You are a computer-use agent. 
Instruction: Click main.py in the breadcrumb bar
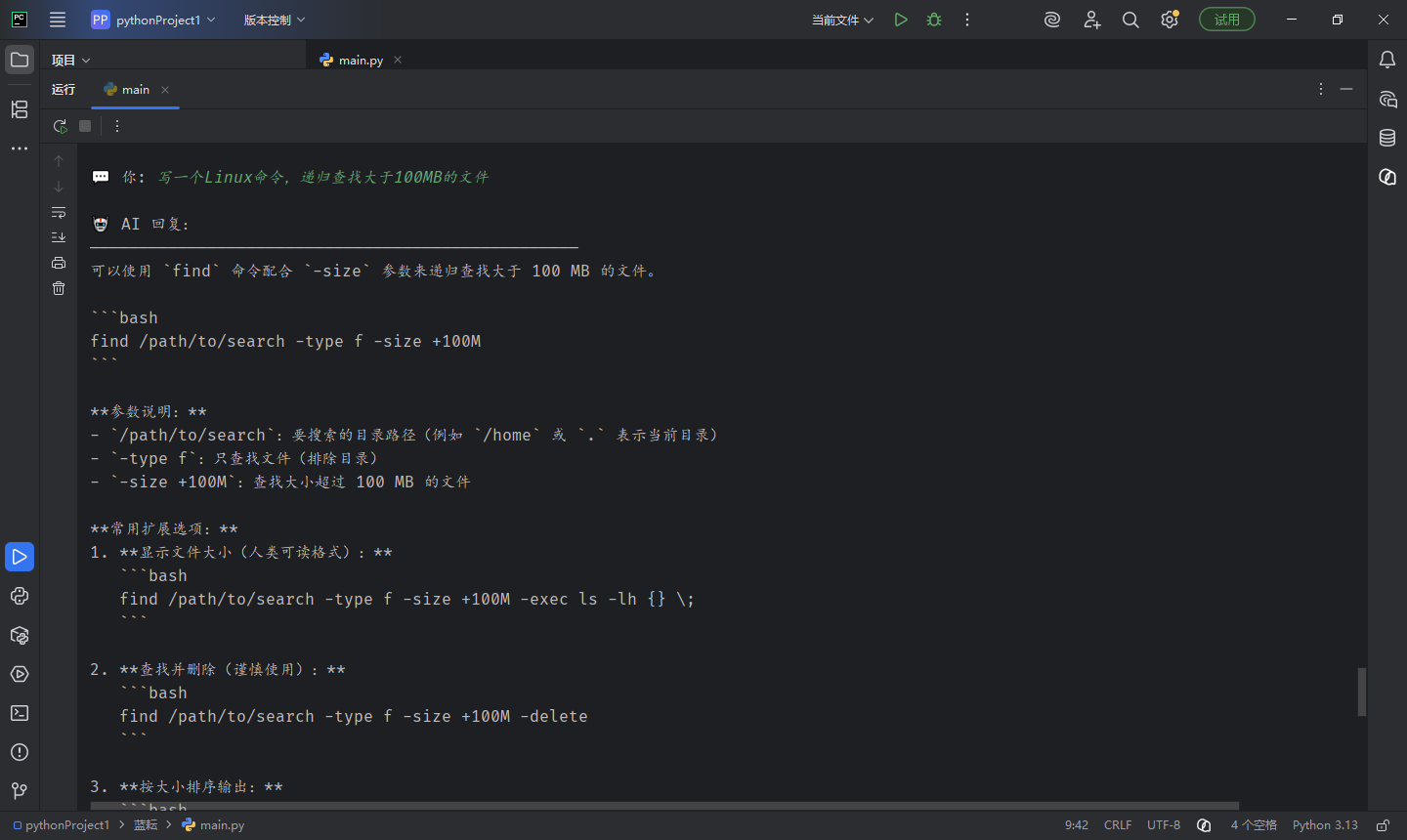click(x=213, y=825)
